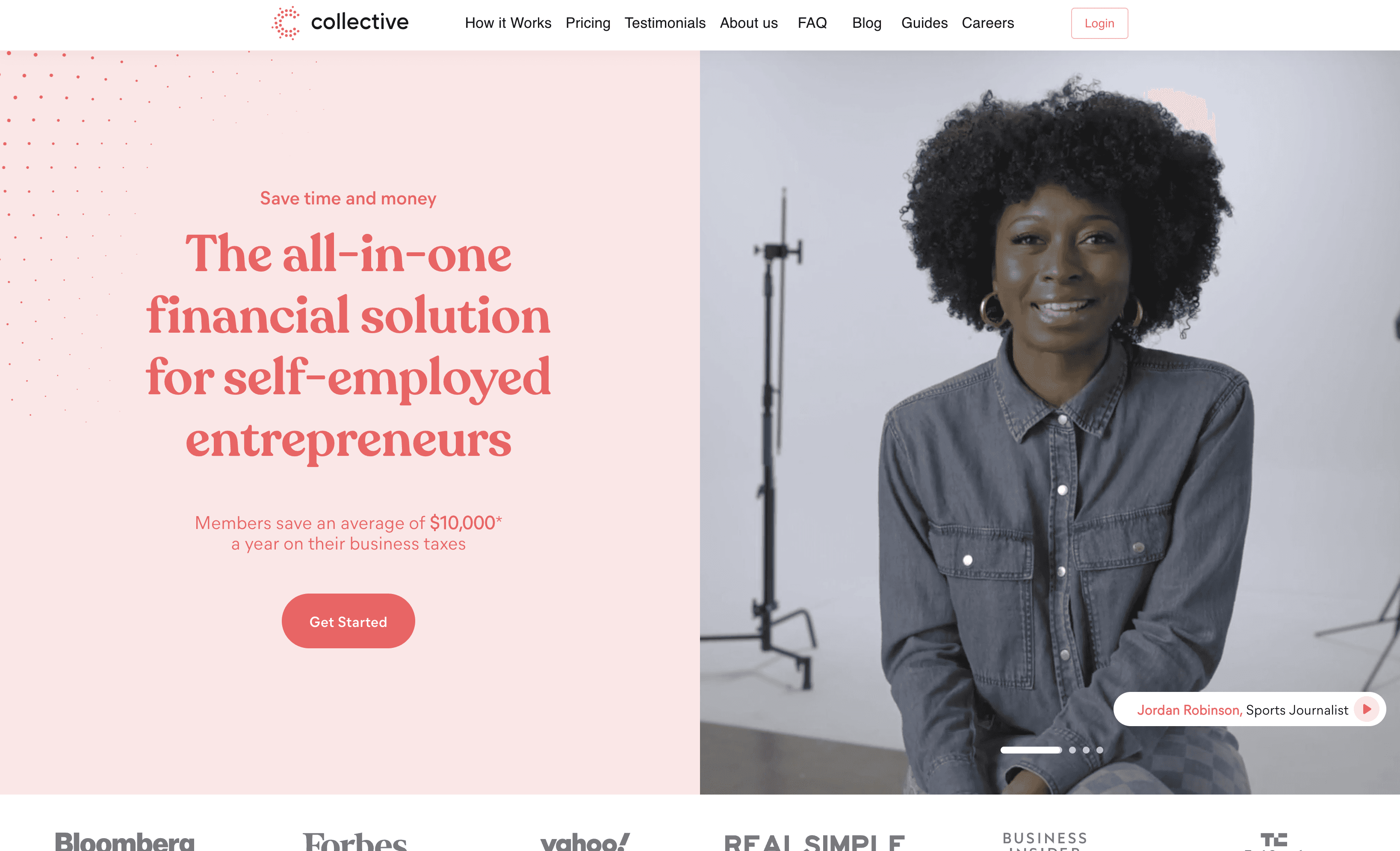The image size is (1400, 851).
Task: Click the Bloomberg press logo
Action: tap(124, 841)
